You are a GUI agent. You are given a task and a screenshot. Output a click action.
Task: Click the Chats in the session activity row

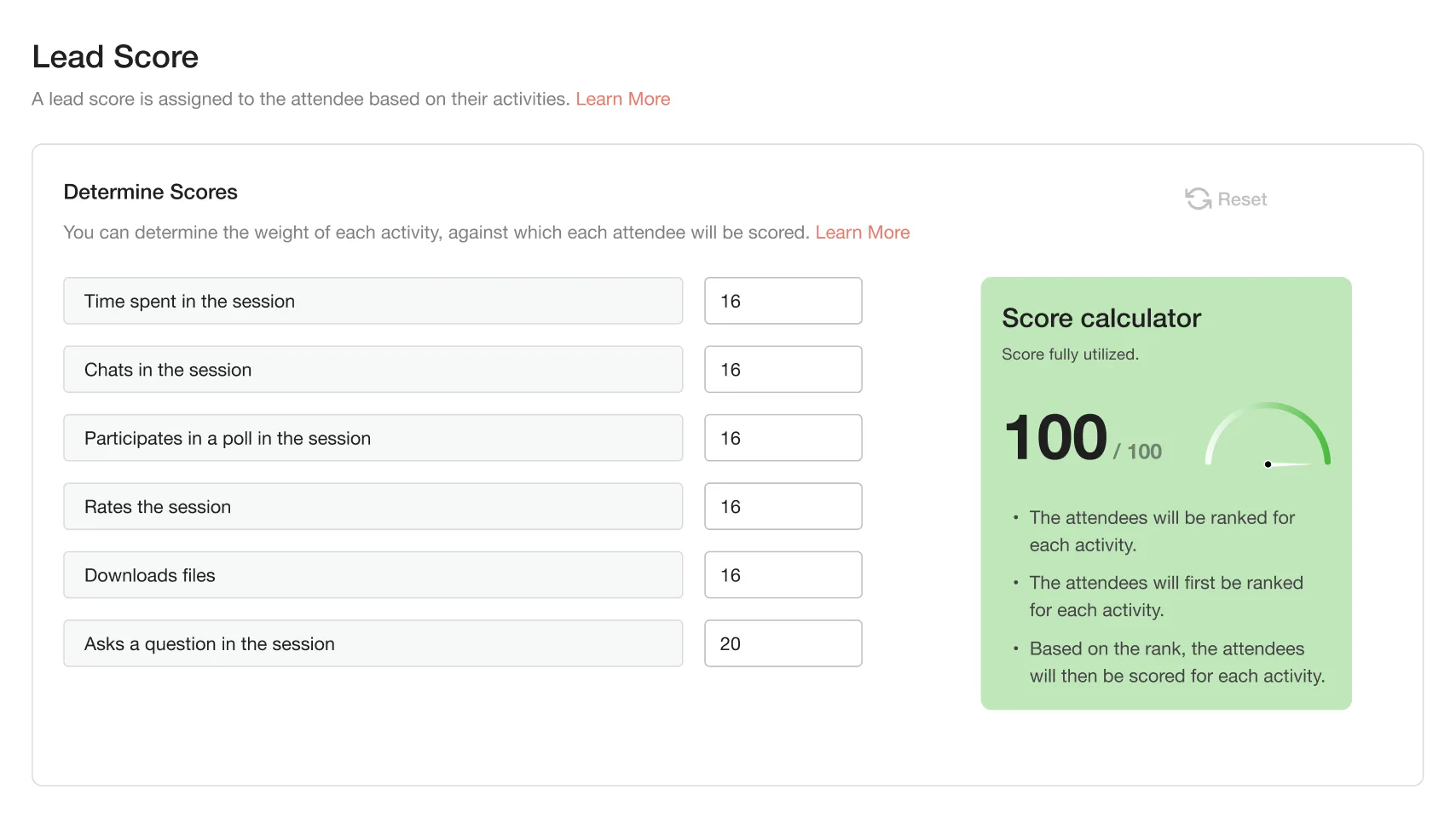pos(373,369)
